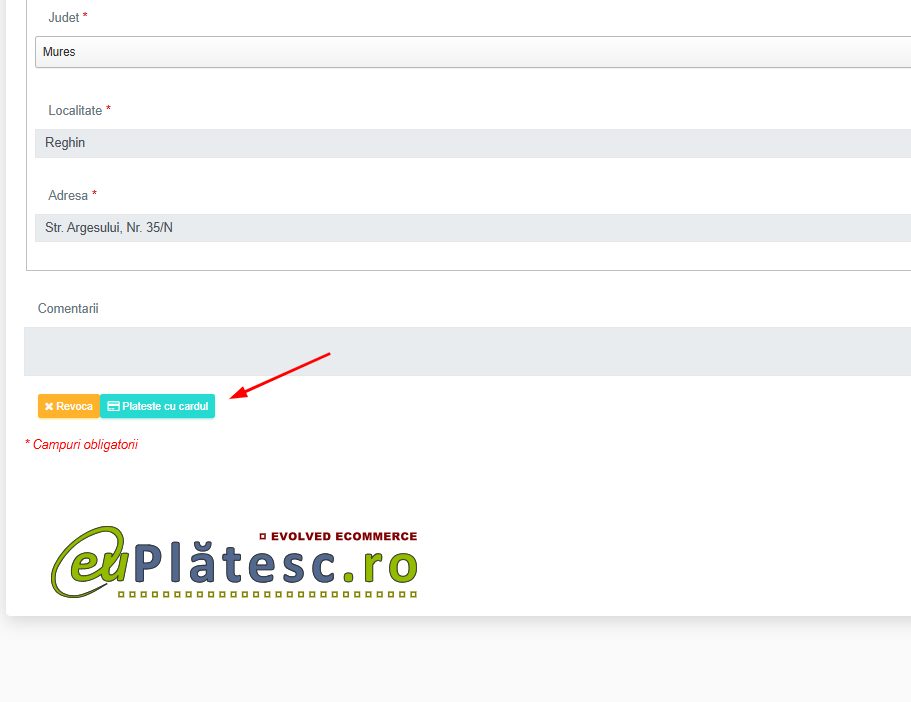Click the credit card icon beside Plateste cu cardul
This screenshot has width=911, height=702.
pyautogui.click(x=113, y=406)
